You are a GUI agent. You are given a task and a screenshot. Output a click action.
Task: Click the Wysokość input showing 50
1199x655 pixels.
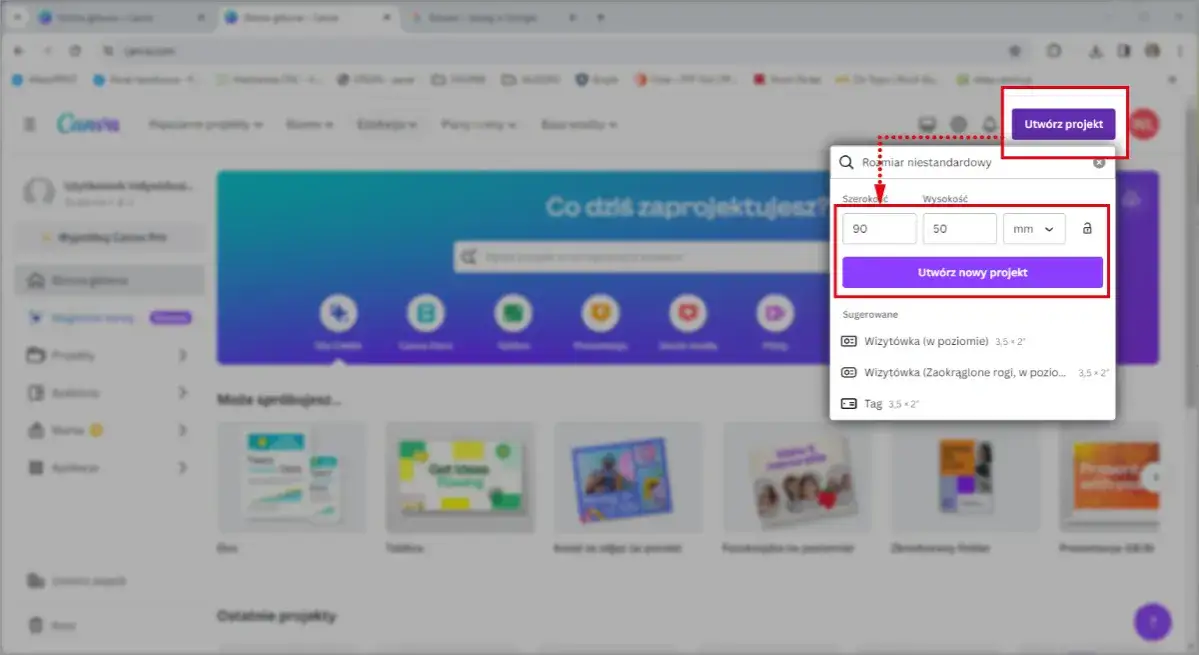(x=958, y=228)
